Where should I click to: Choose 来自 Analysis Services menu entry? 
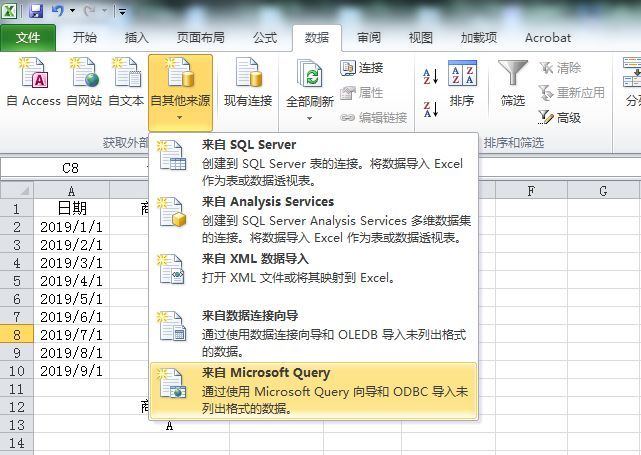[x=314, y=220]
